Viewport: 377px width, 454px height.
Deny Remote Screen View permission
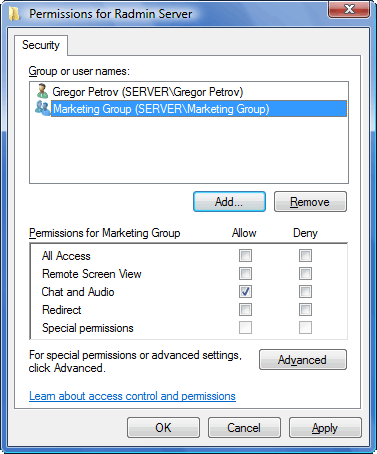pos(305,274)
